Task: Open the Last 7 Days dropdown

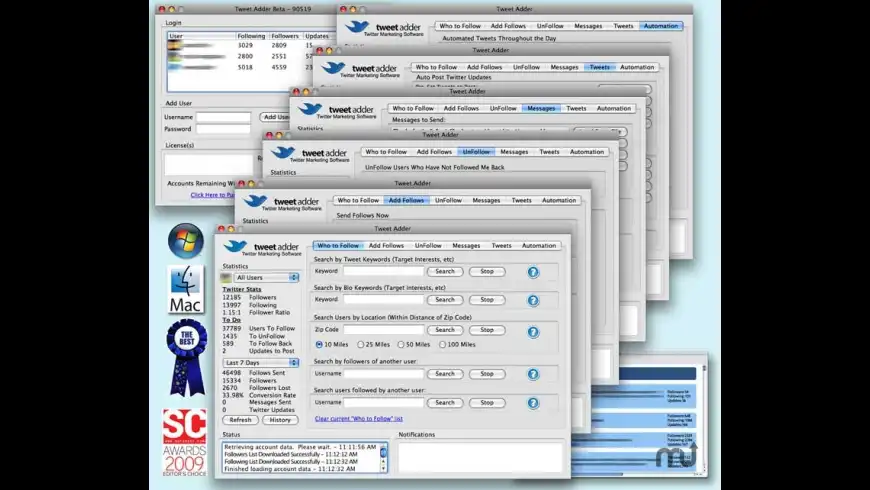Action: (x=261, y=362)
